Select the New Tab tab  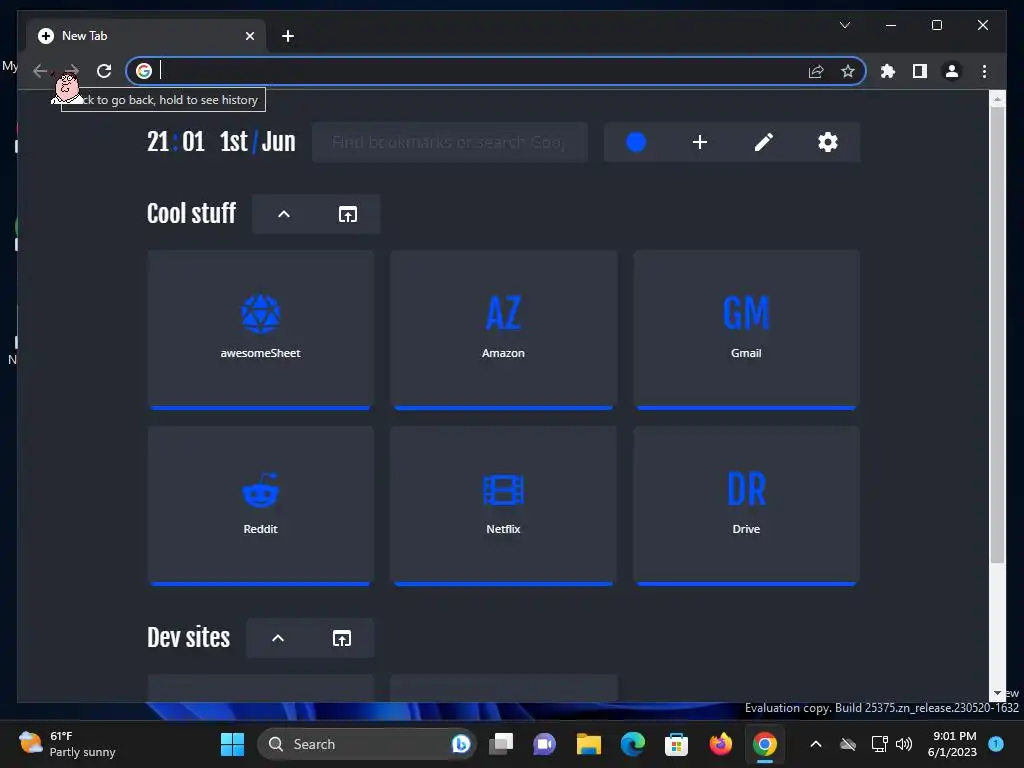146,36
